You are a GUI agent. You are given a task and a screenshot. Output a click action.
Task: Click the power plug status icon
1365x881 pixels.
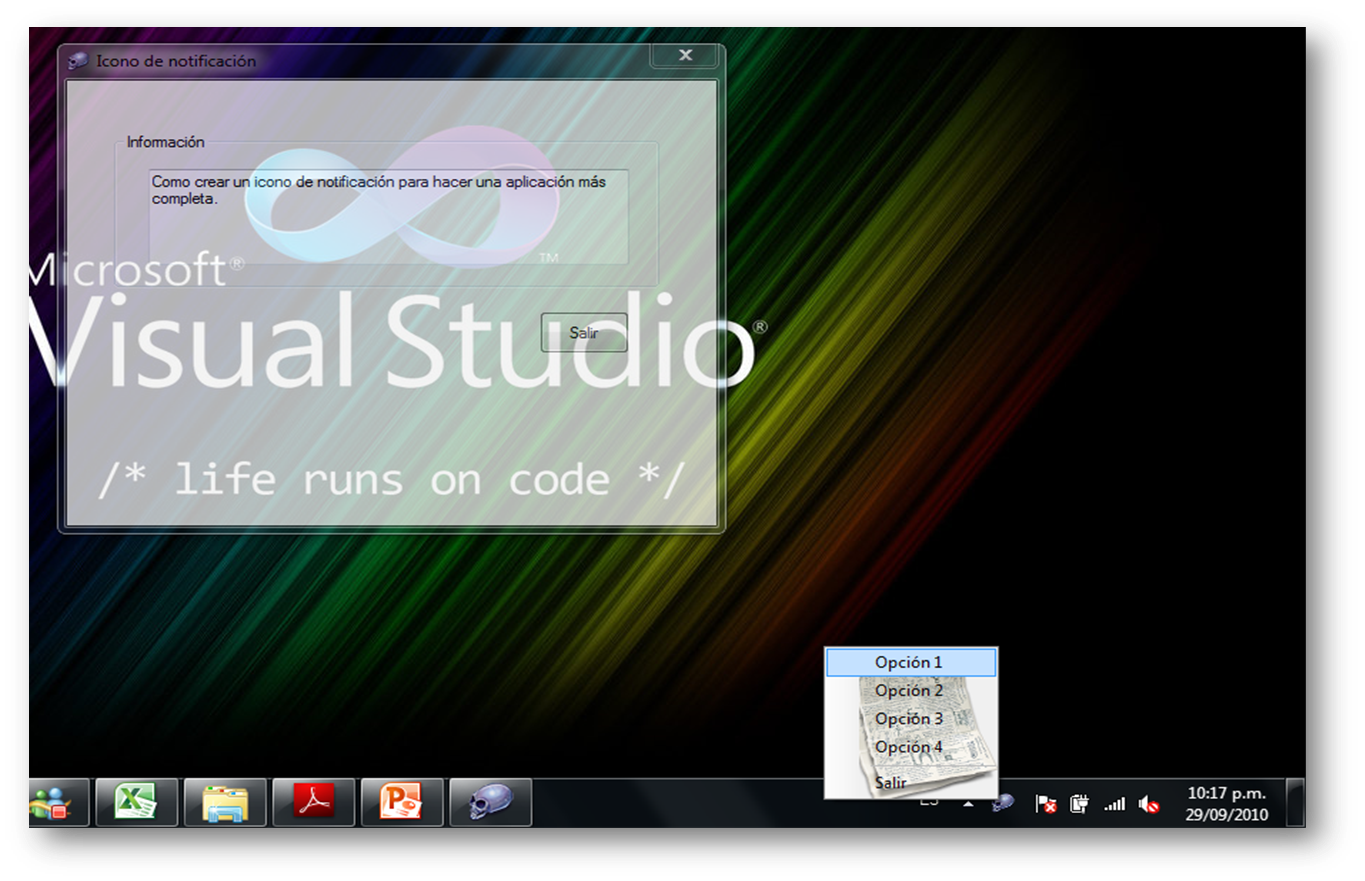[x=1078, y=802]
